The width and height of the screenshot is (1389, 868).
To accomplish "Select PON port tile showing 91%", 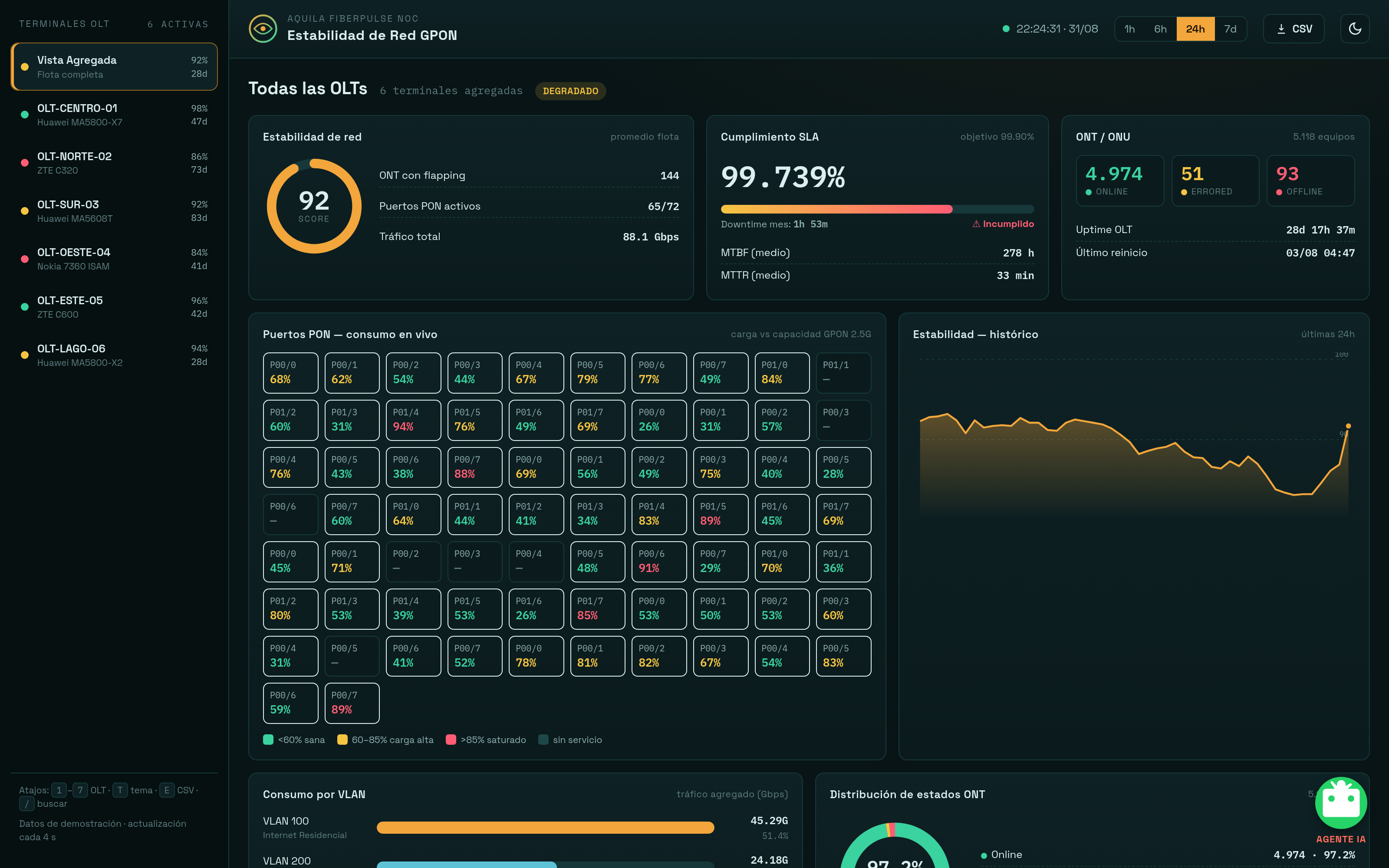I will [x=659, y=562].
